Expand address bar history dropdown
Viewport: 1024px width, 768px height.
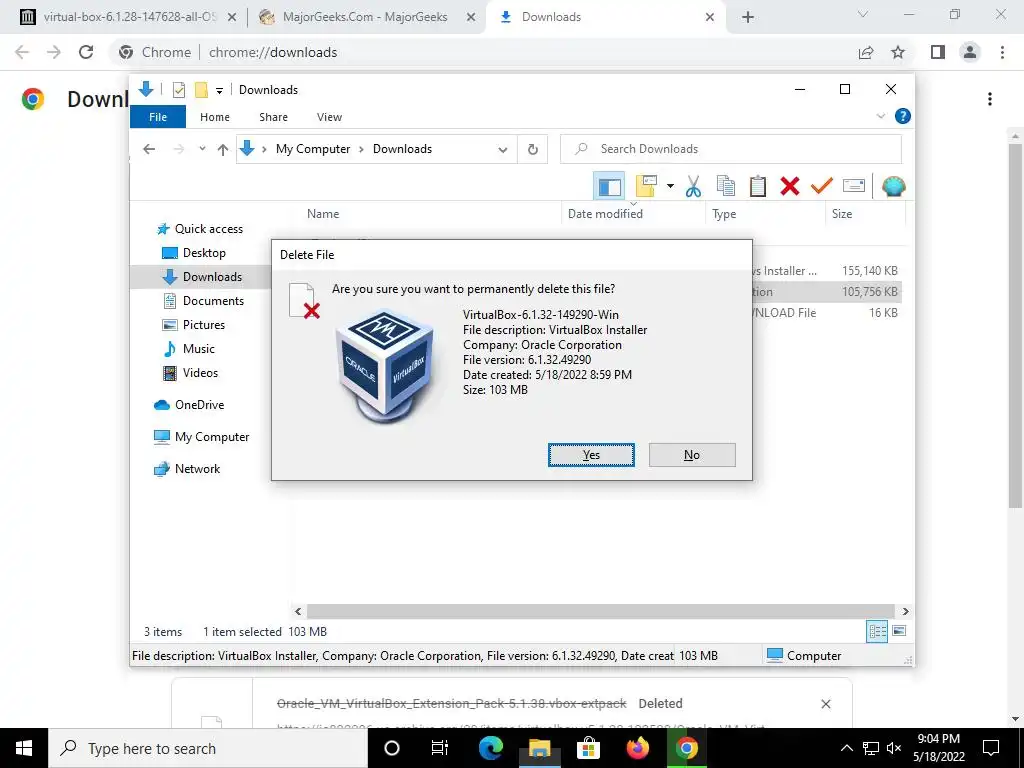click(x=502, y=150)
